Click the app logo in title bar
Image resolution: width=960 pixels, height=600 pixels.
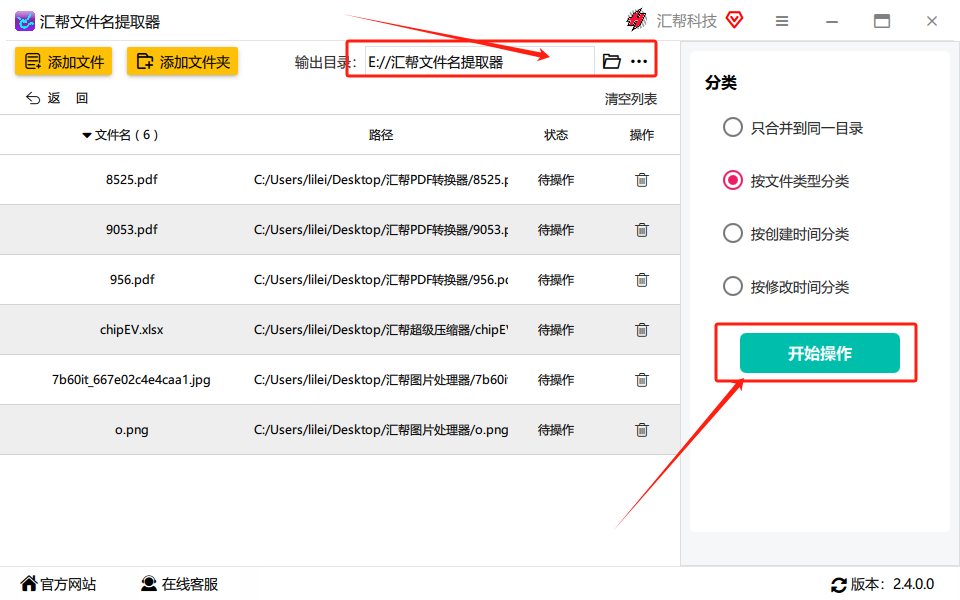24,21
